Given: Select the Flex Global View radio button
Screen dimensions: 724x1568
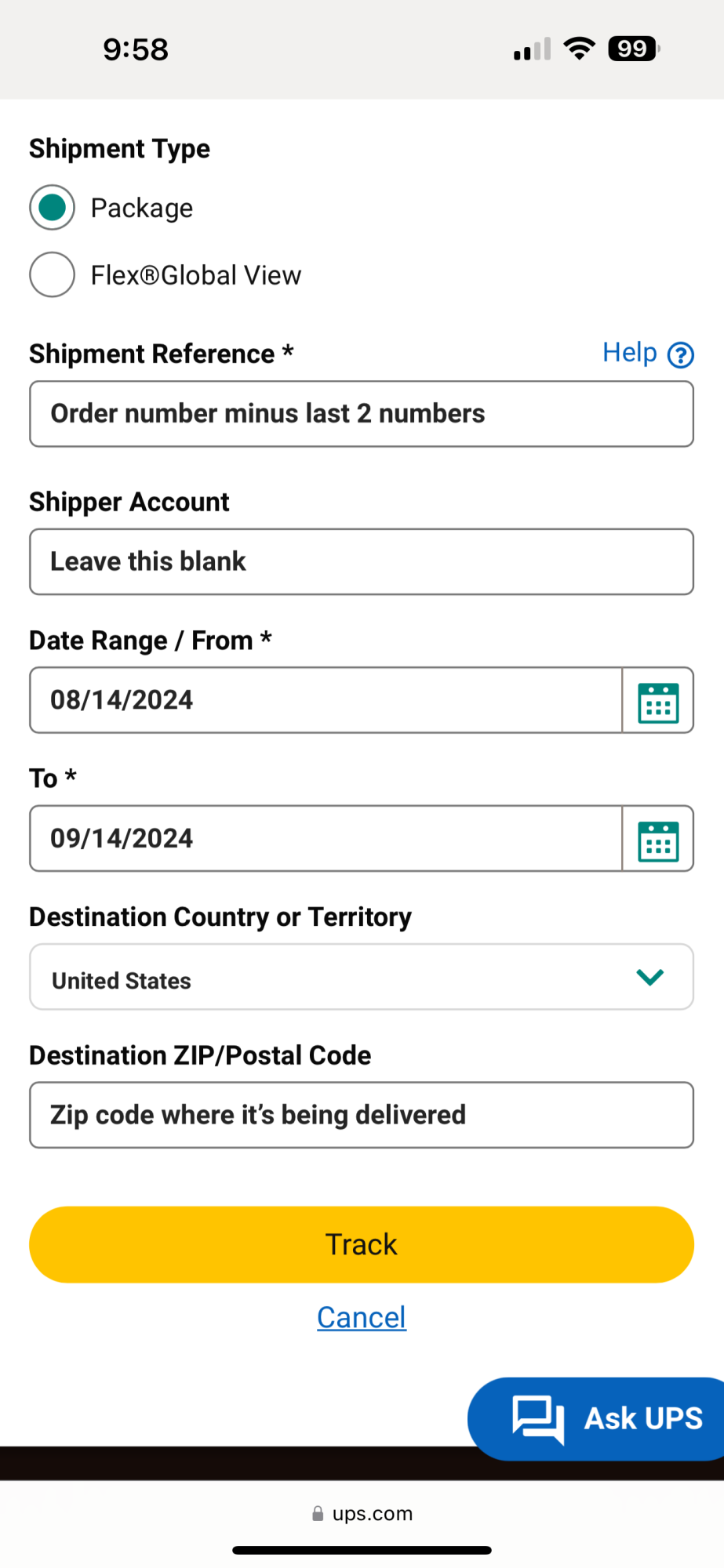Looking at the screenshot, I should tap(53, 275).
